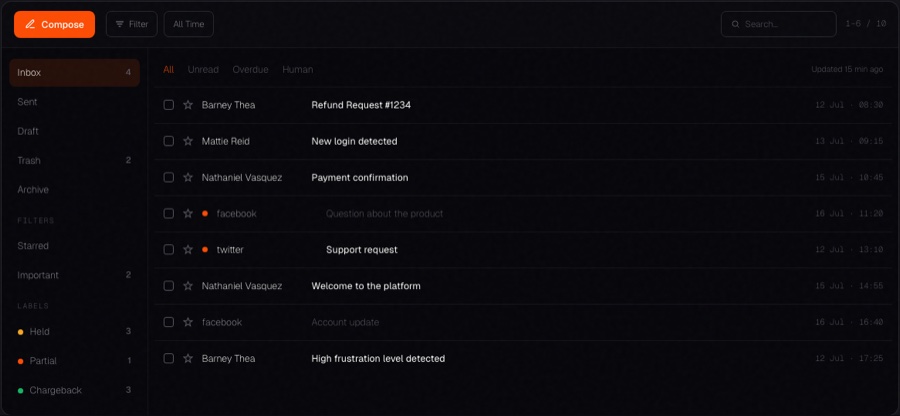Click the 13 Jul · 09:15 timestamp

coord(849,141)
